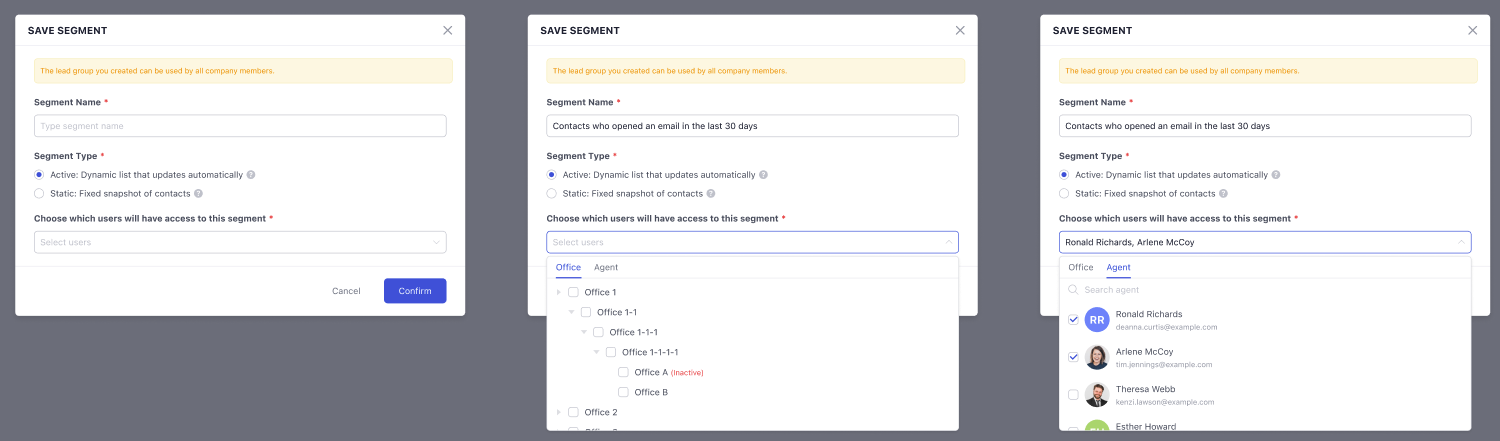
Task: Click Ronald Richards' RR initials avatar
Action: (x=1097, y=320)
